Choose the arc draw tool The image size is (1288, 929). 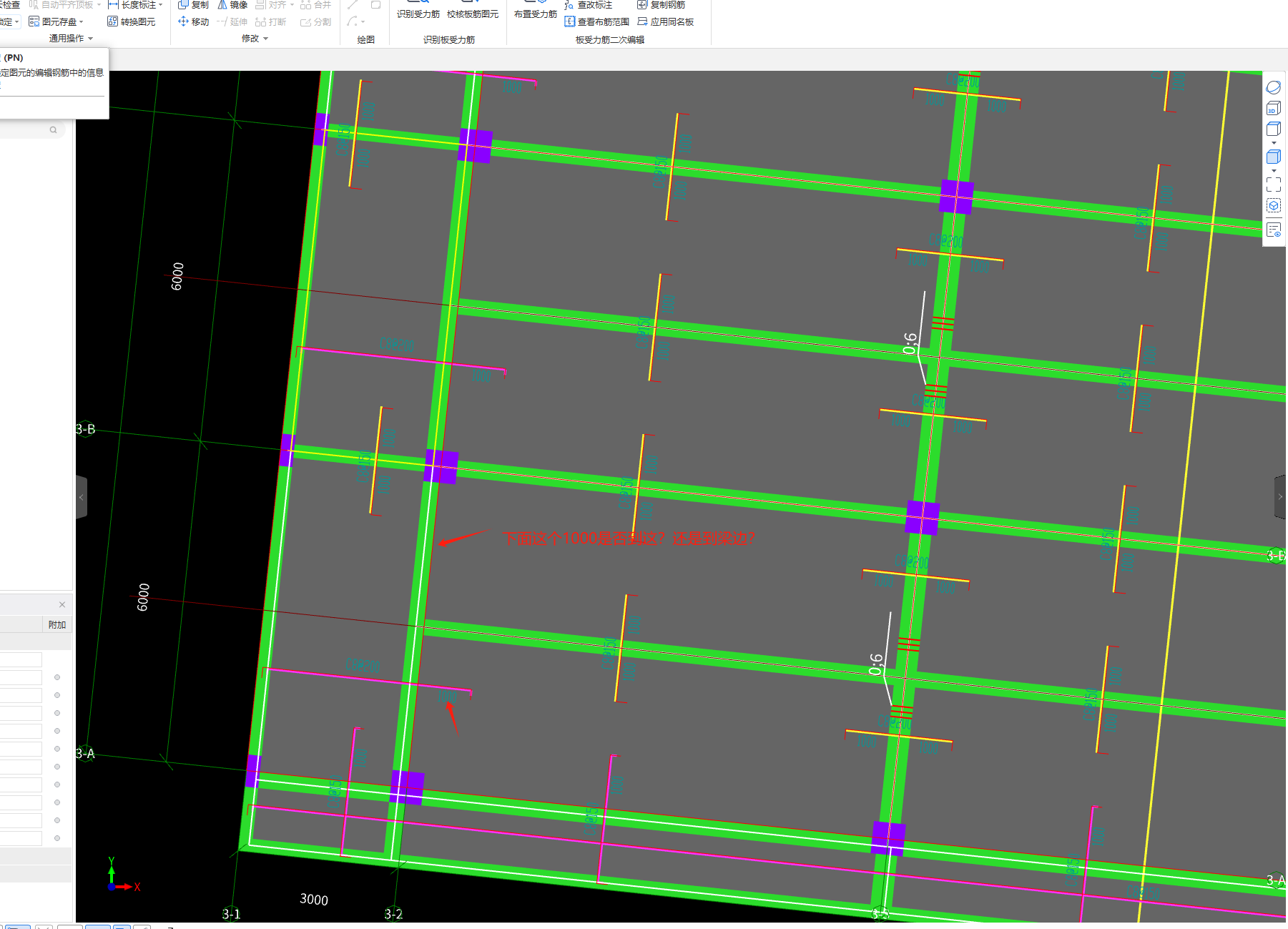point(352,21)
